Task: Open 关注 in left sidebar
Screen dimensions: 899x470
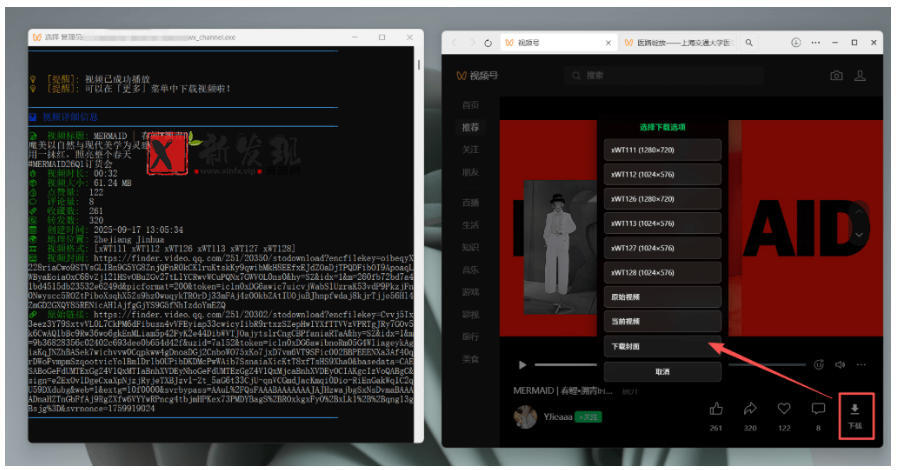Action: pyautogui.click(x=471, y=150)
